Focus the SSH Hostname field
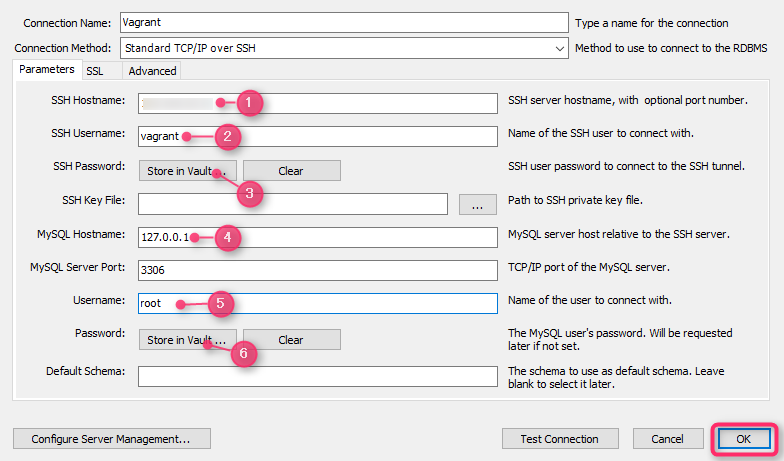The height and width of the screenshot is (461, 784). pos(318,103)
